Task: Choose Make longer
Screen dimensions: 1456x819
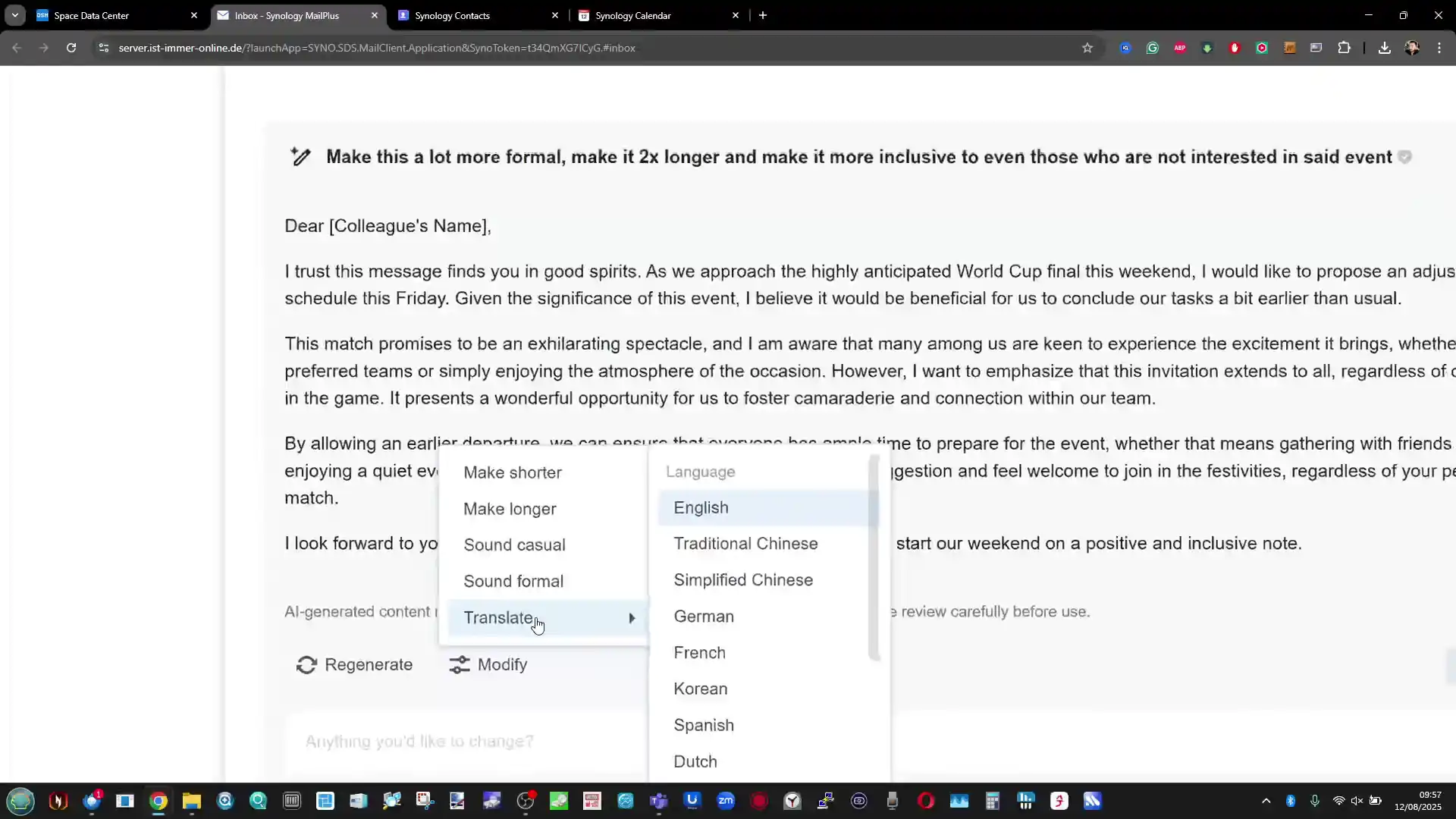Action: [x=544, y=509]
